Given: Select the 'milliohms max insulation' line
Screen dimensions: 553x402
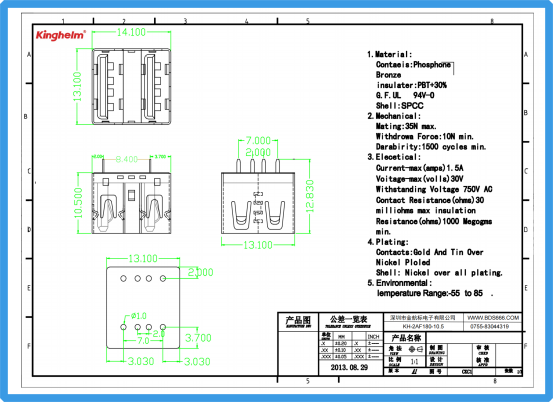Looking at the screenshot, I should (x=426, y=211).
